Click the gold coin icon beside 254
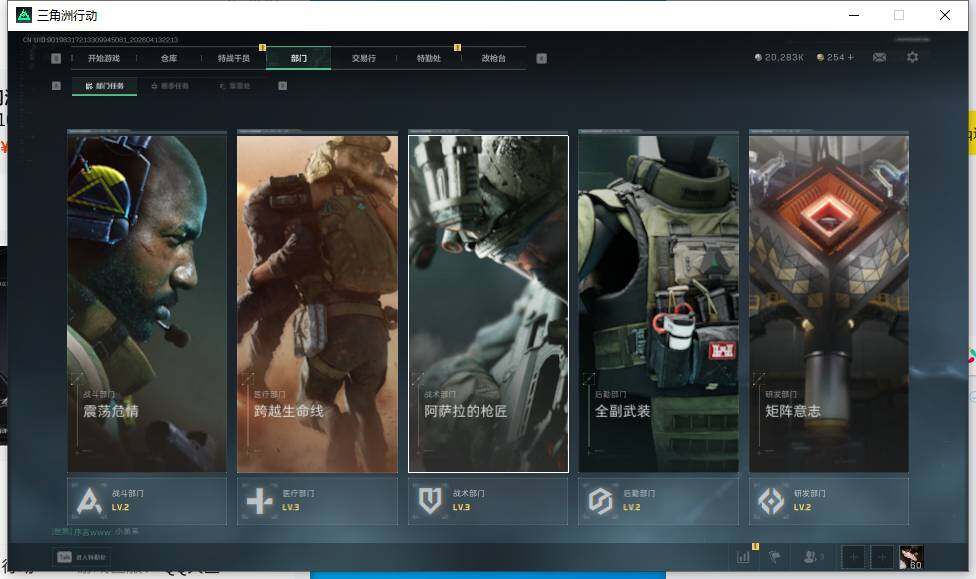Image resolution: width=976 pixels, height=579 pixels. click(x=820, y=57)
